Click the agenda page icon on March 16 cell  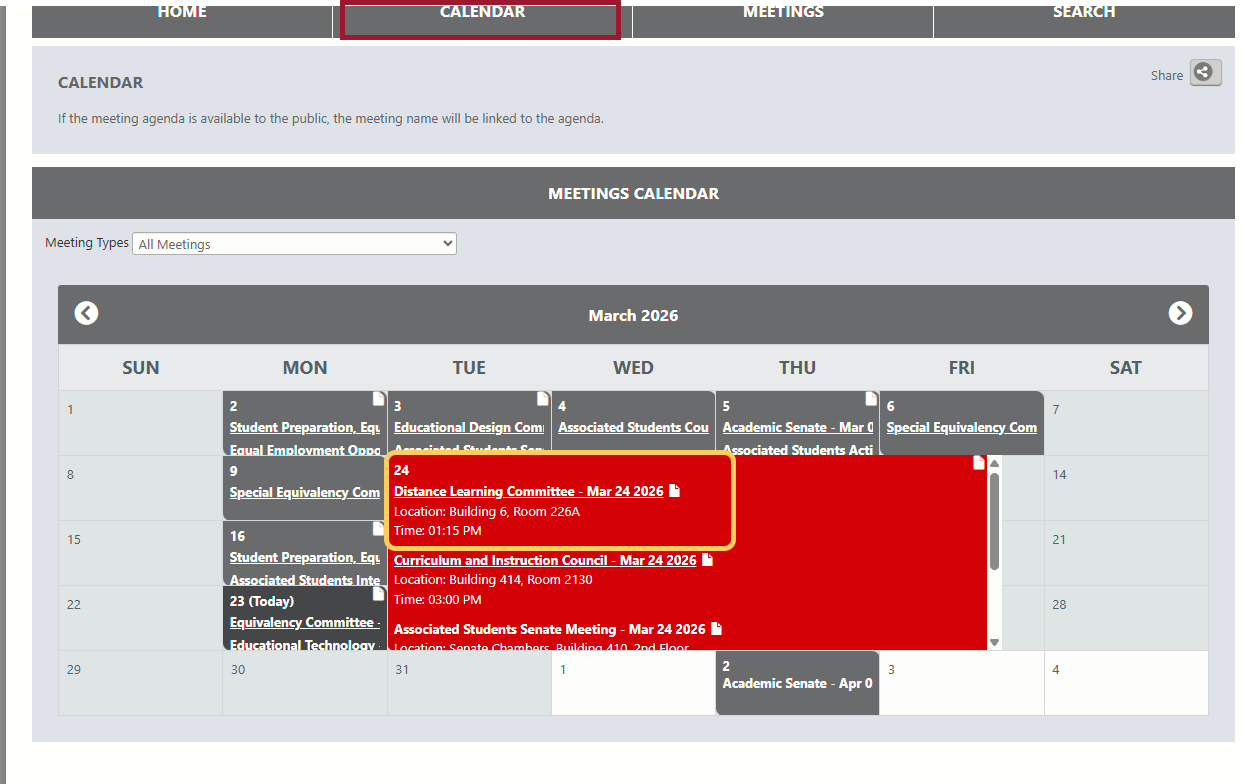pos(378,528)
